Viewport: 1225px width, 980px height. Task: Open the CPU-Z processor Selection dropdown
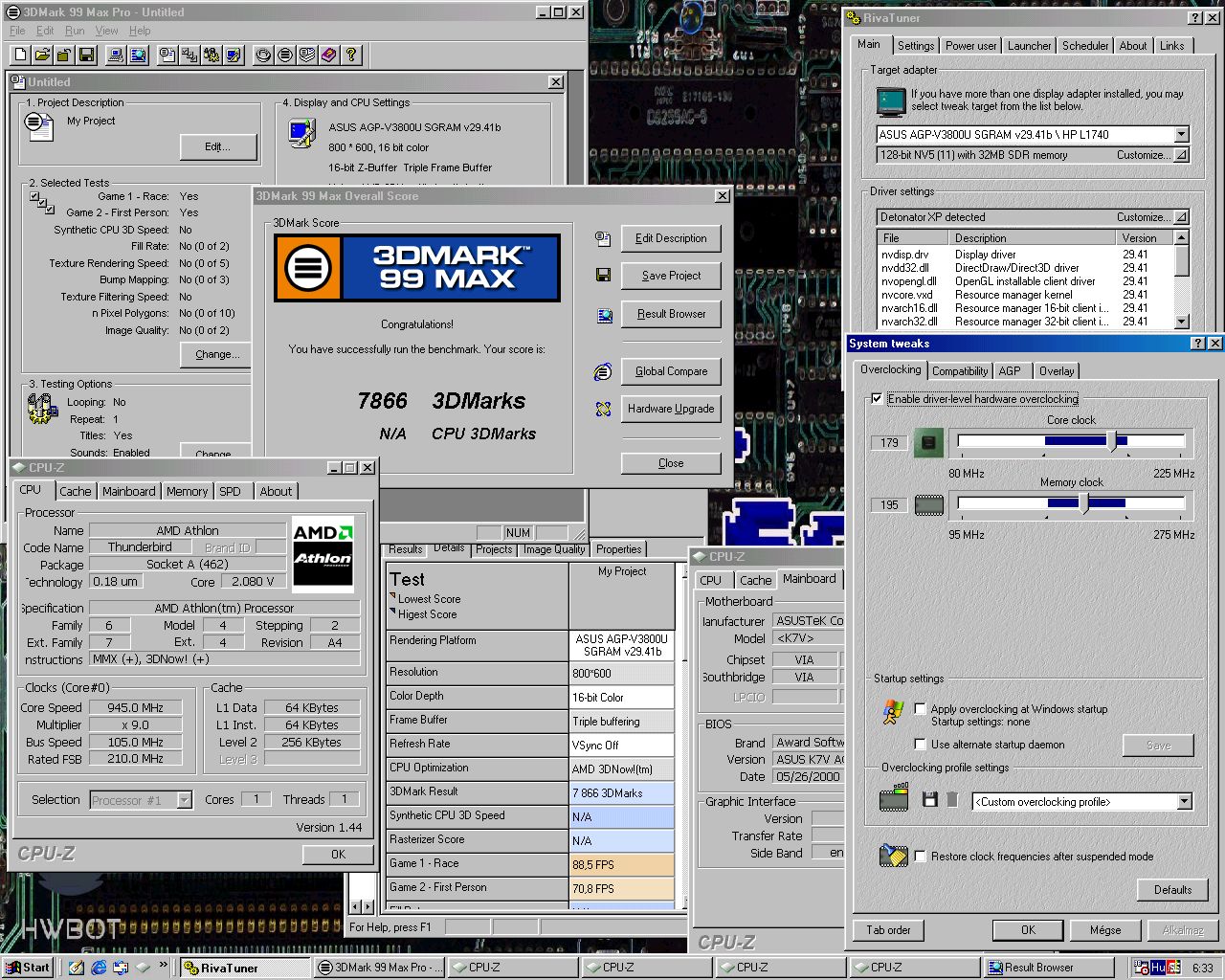(x=185, y=800)
